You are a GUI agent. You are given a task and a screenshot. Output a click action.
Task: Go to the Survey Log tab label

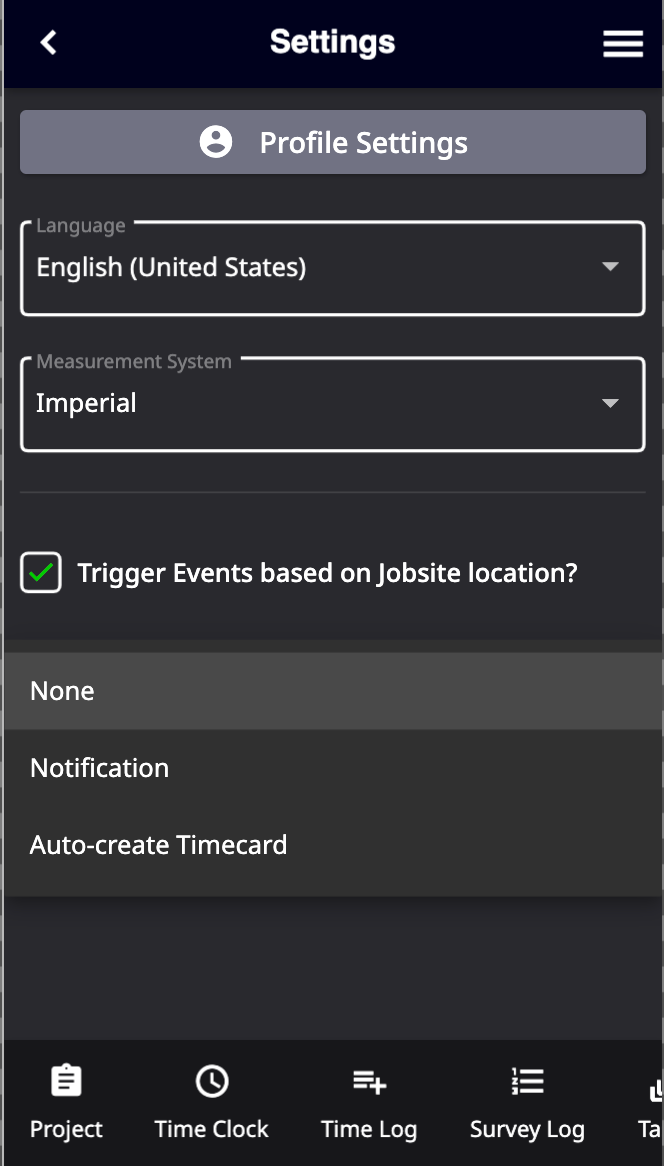527,1130
